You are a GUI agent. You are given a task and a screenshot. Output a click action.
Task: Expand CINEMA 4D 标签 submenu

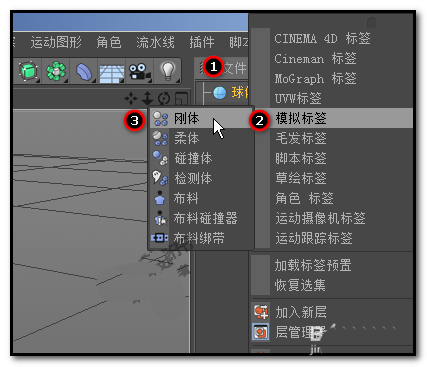(x=322, y=39)
